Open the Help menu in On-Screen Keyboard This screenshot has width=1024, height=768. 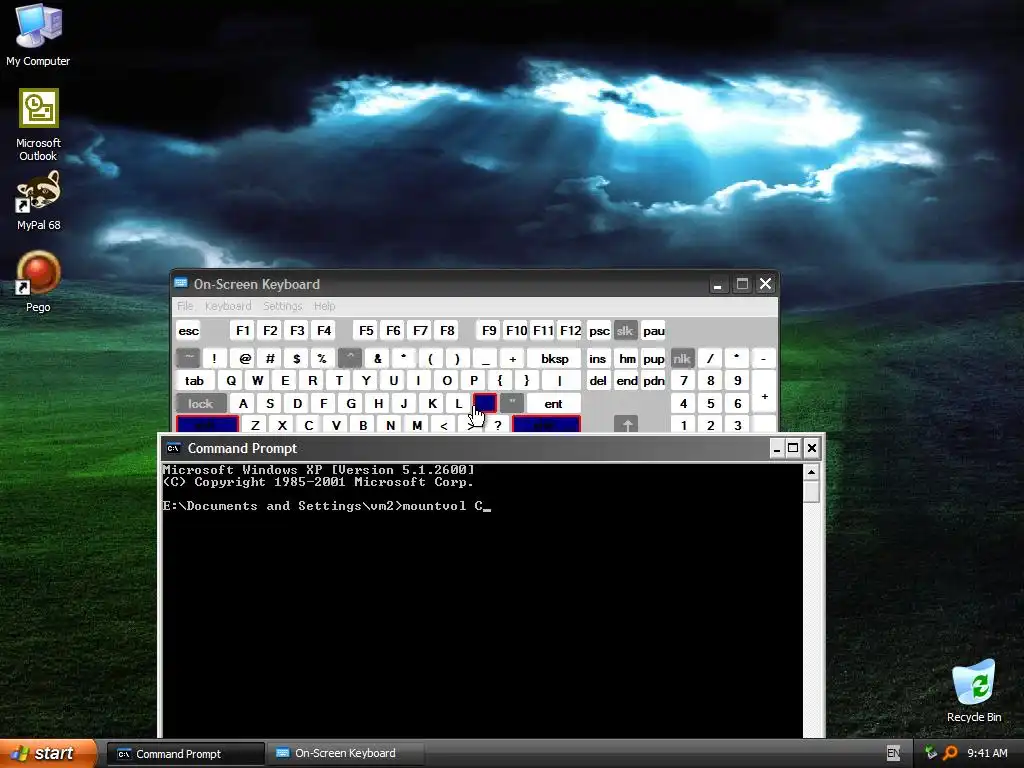pos(324,306)
